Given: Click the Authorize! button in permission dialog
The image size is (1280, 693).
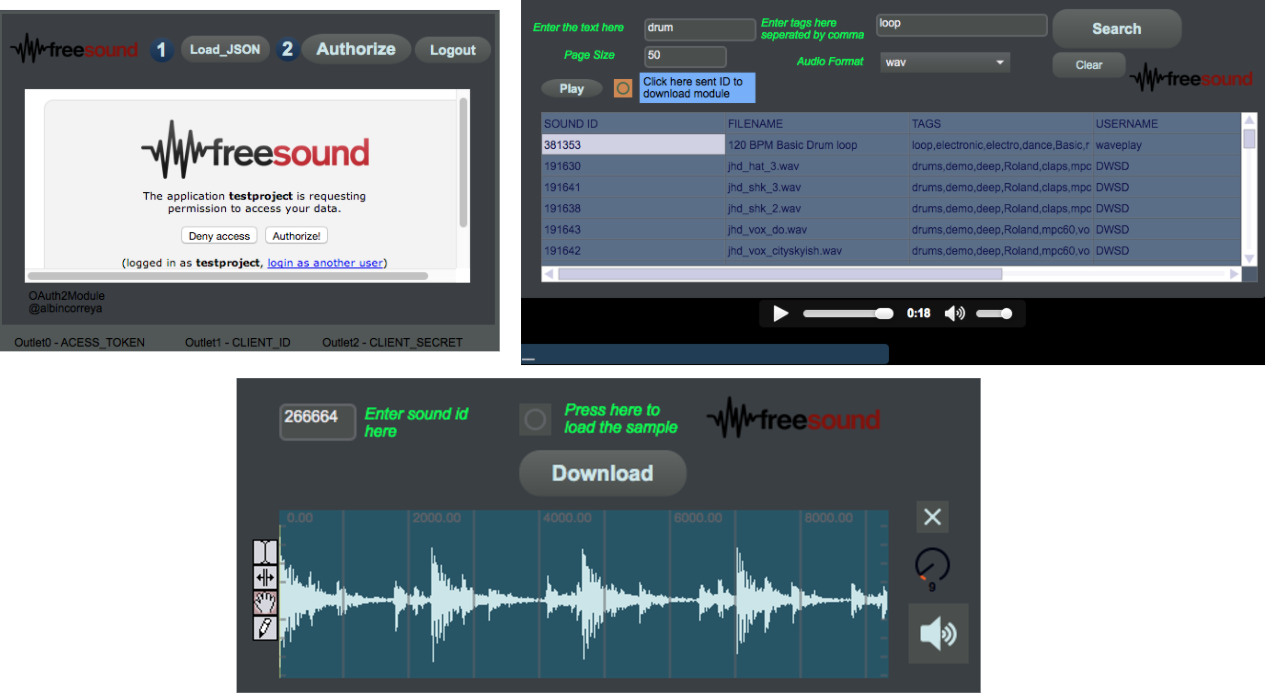Looking at the screenshot, I should click(297, 236).
